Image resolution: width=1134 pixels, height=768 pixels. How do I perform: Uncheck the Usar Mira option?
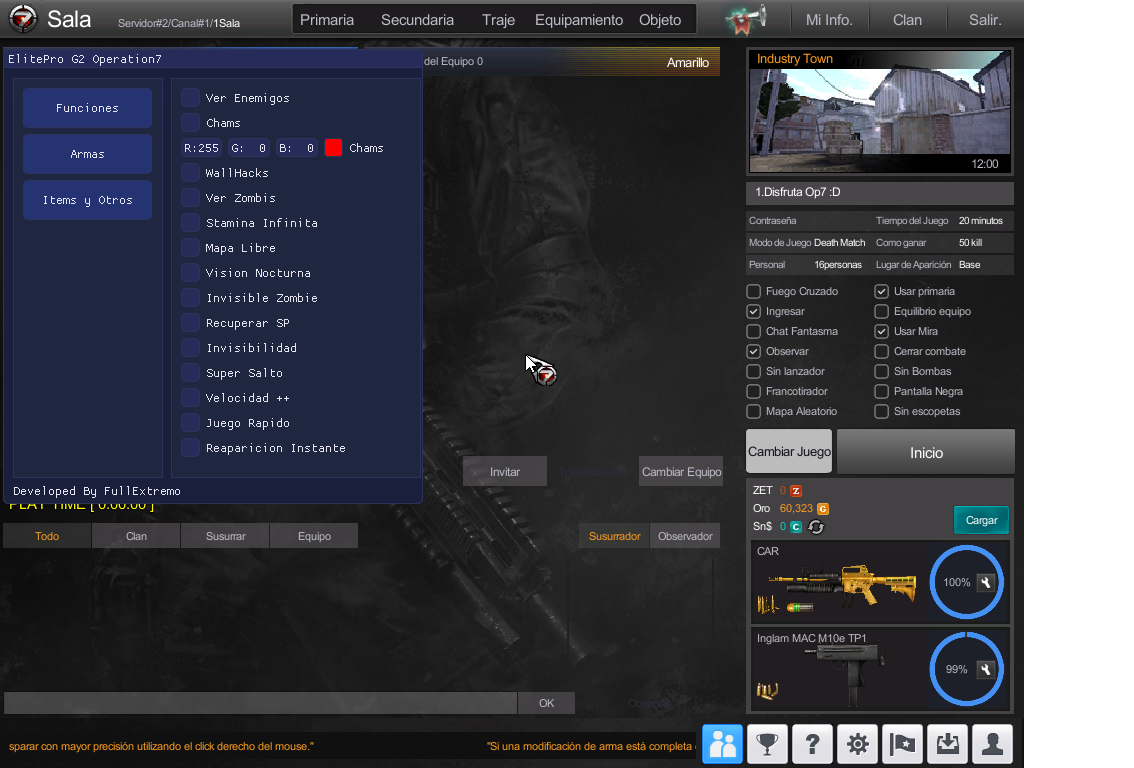[x=881, y=332]
